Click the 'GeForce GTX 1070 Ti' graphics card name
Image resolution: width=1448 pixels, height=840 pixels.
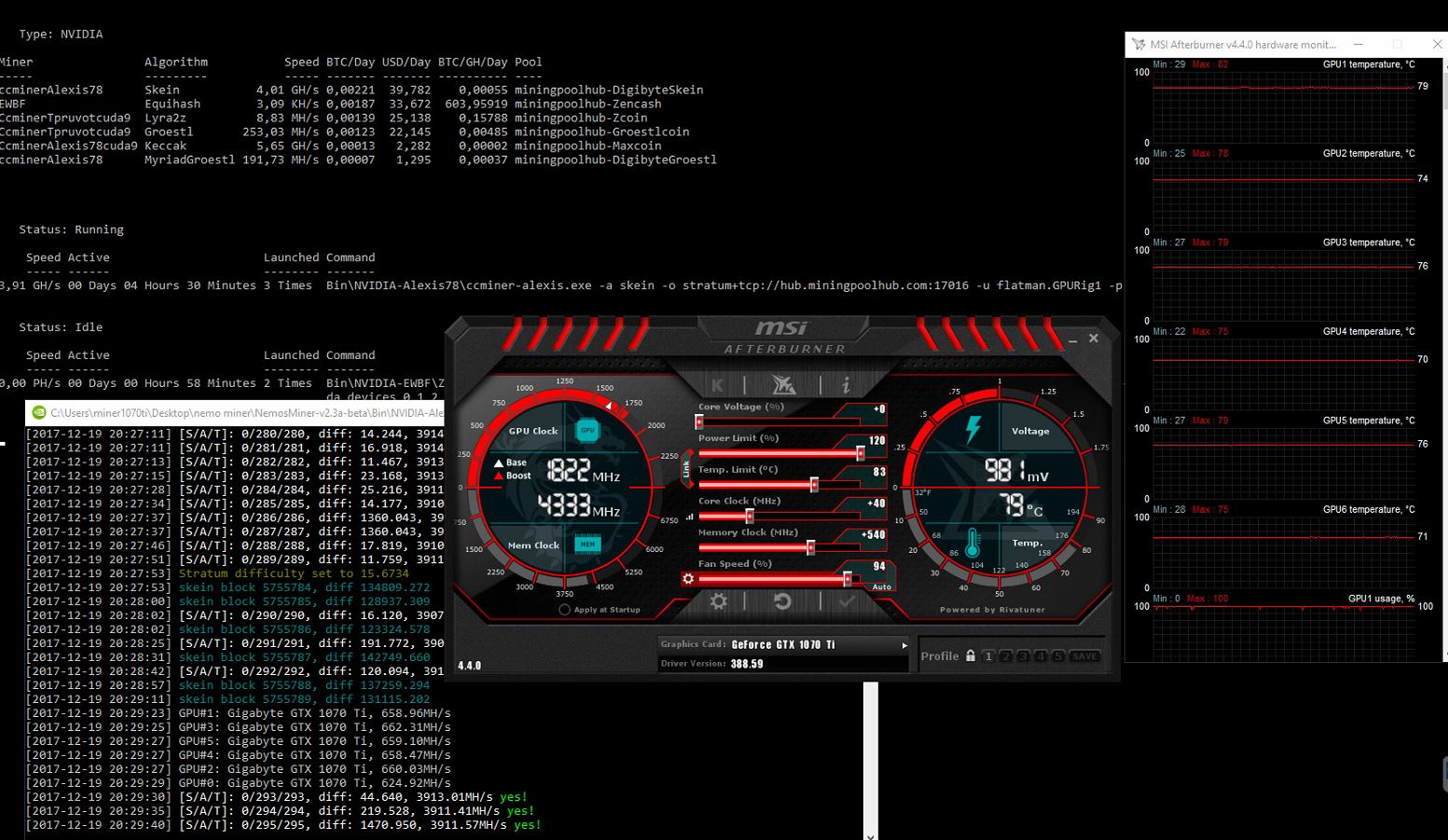click(783, 645)
